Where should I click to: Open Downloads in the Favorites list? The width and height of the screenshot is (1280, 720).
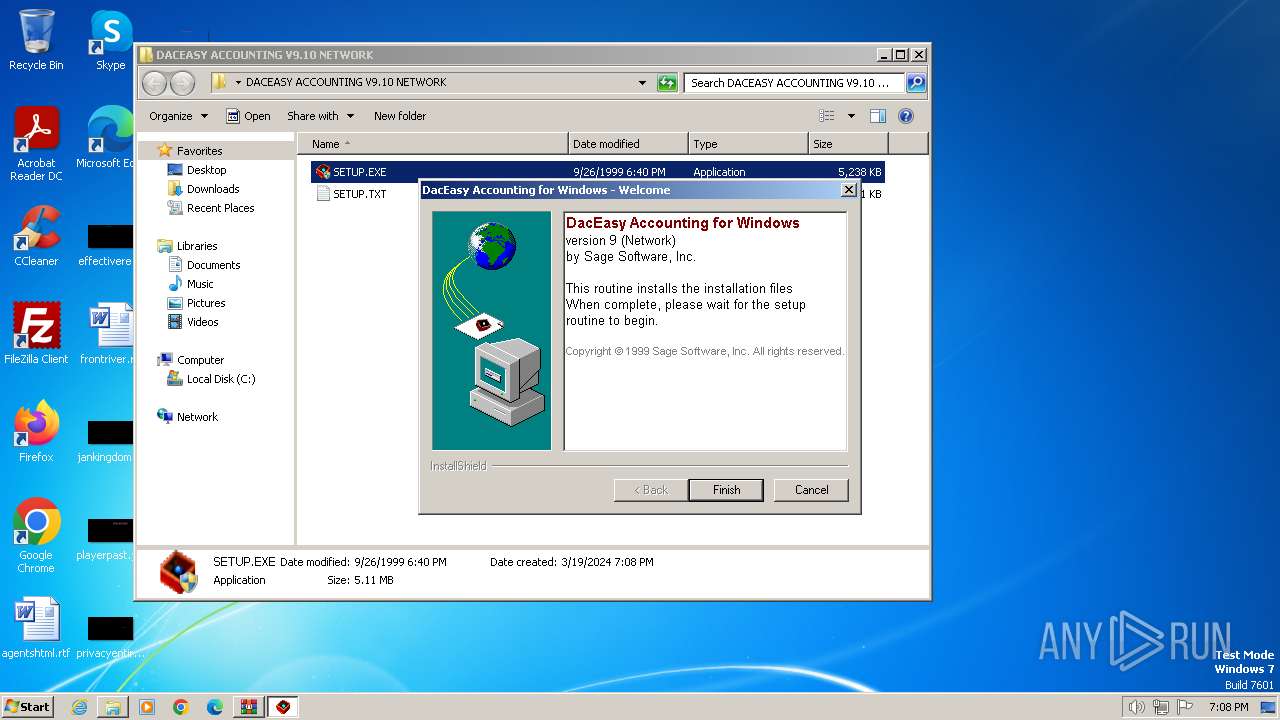pyautogui.click(x=212, y=189)
